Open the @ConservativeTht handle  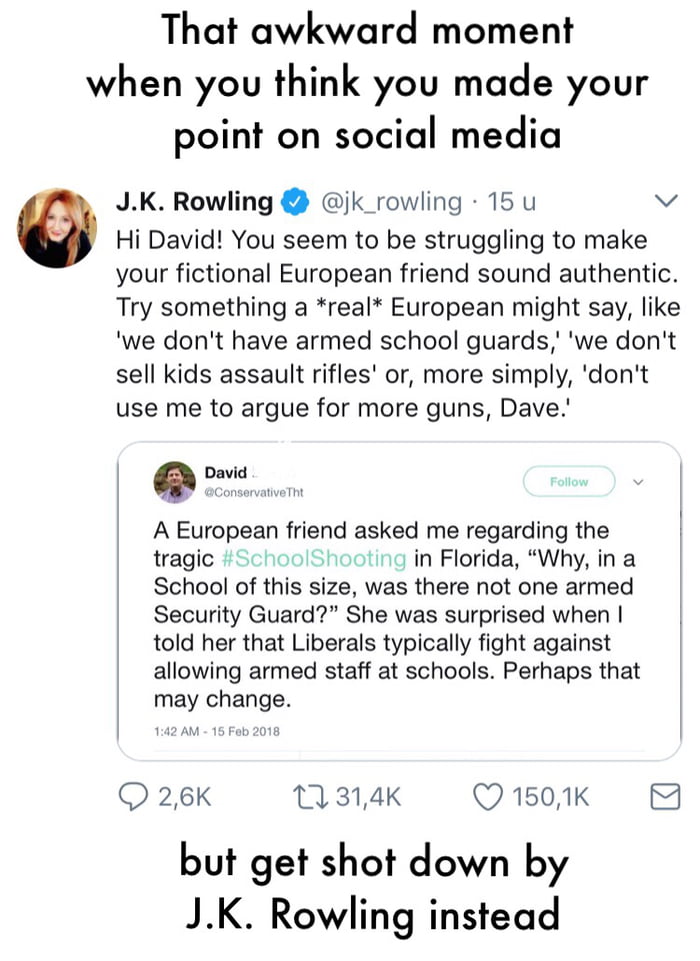pyautogui.click(x=256, y=493)
